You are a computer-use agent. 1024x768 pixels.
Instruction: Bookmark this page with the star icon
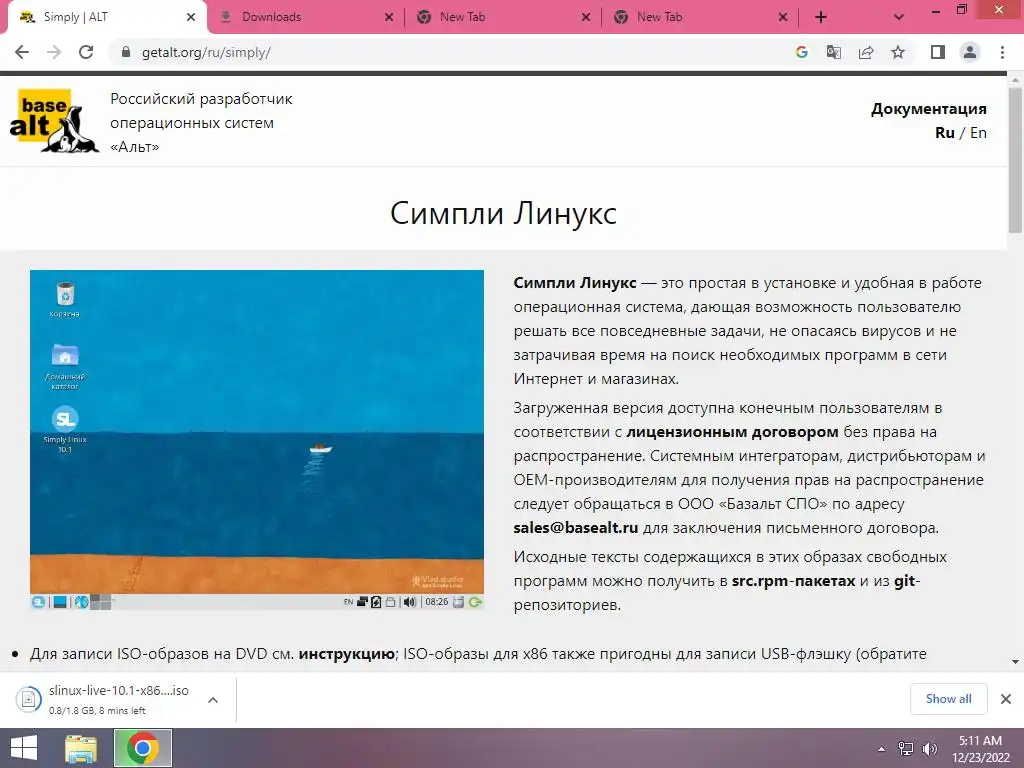point(898,52)
